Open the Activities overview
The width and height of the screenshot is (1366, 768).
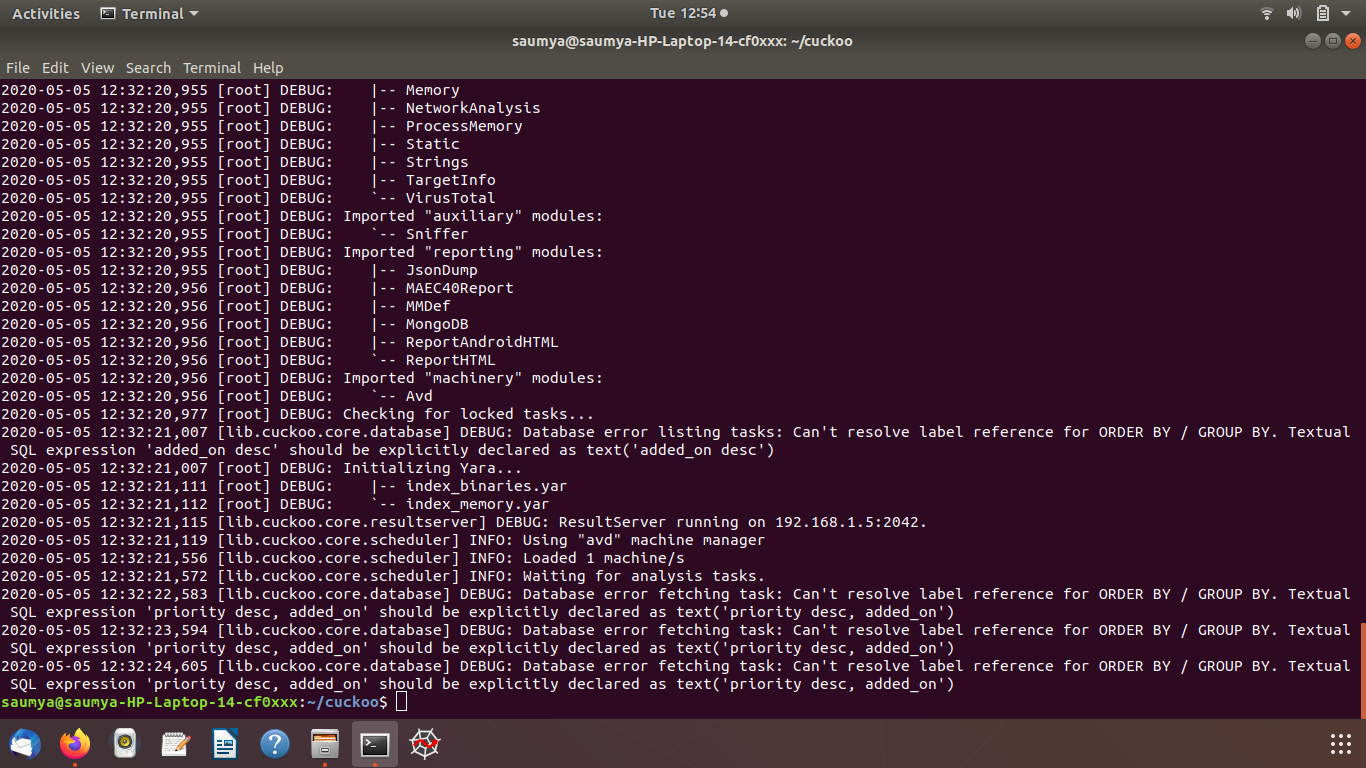point(46,13)
